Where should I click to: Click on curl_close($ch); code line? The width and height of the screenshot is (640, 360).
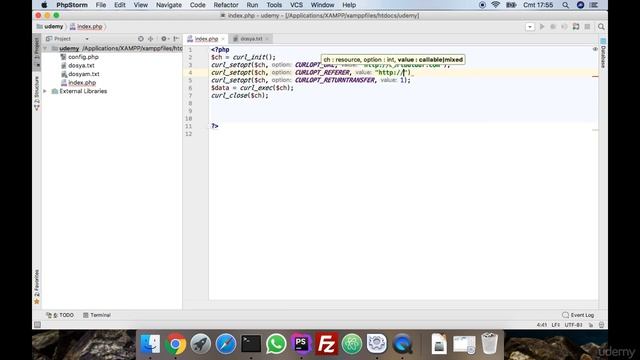coord(240,96)
